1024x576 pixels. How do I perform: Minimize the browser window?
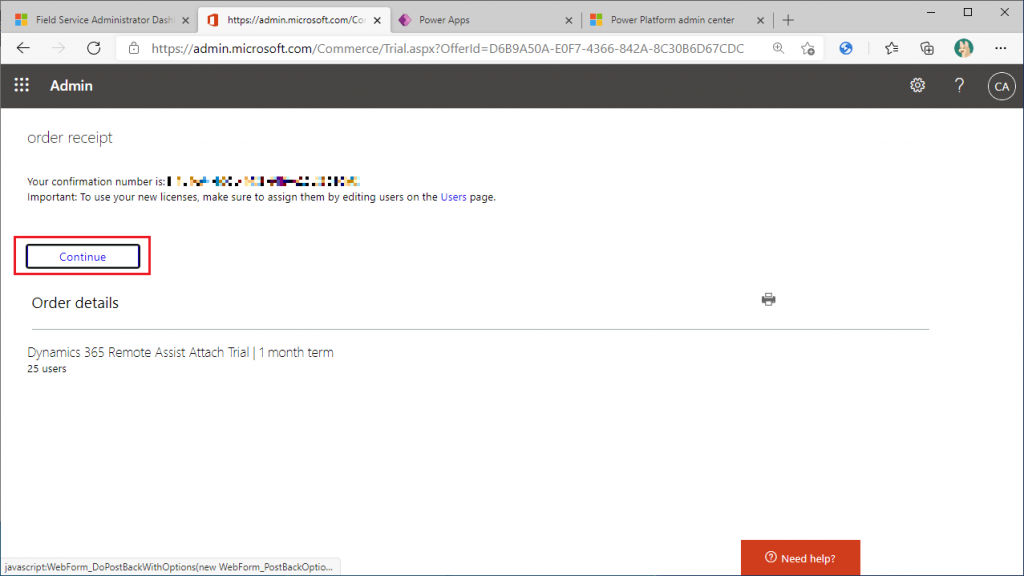pyautogui.click(x=931, y=12)
